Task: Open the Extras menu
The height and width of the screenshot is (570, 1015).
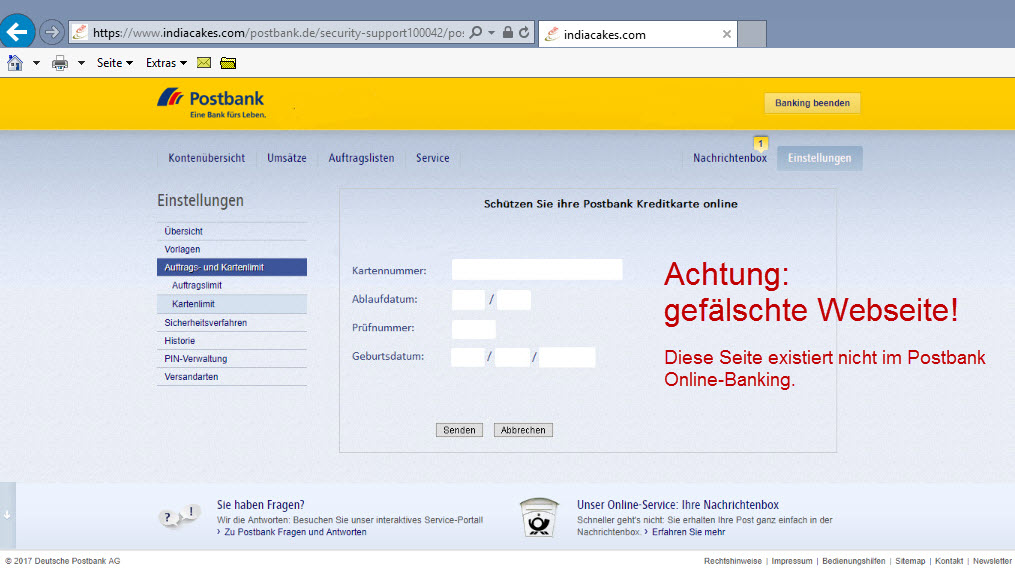Action: tap(166, 63)
